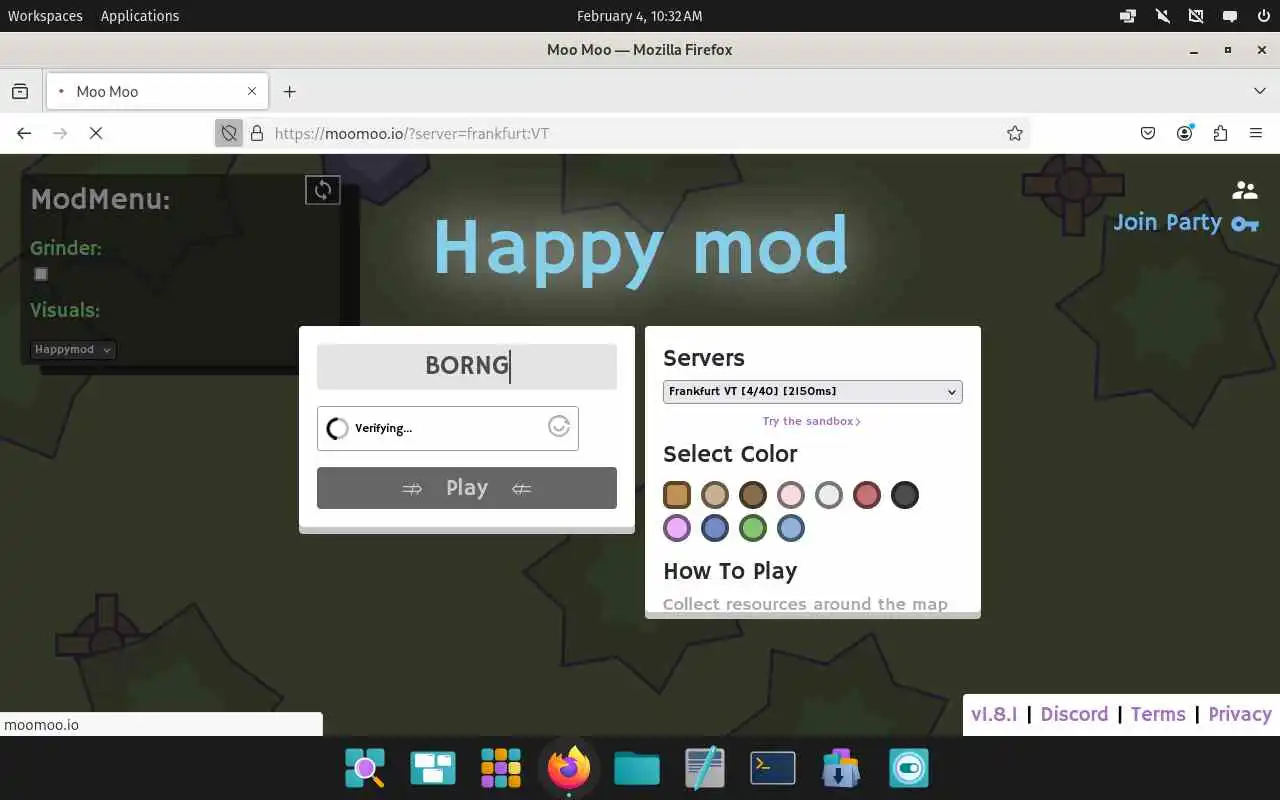Click the ModMenu refresh icon
1280x800 pixels.
(322, 190)
